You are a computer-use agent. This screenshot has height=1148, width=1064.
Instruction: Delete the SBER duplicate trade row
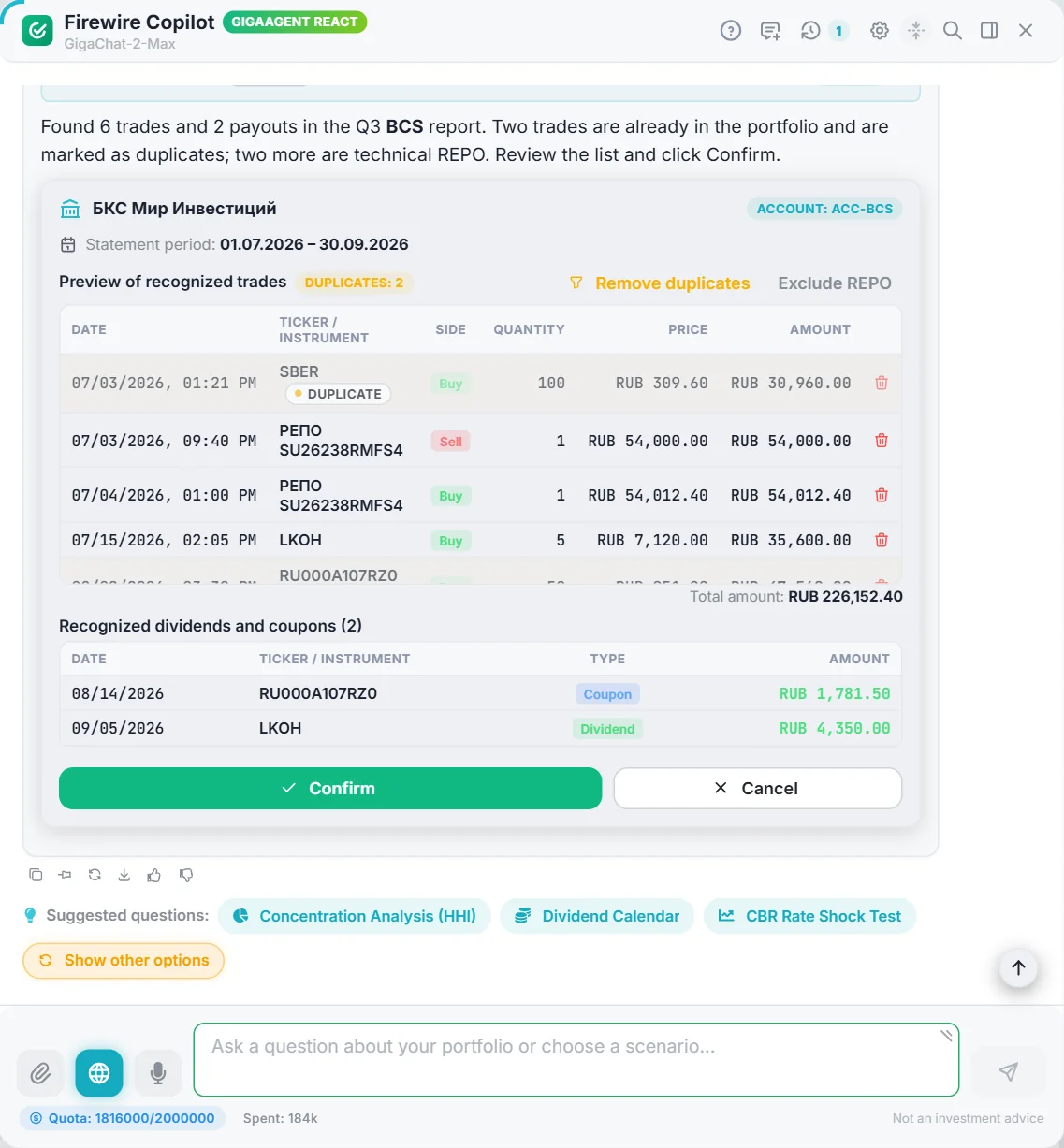coord(882,383)
